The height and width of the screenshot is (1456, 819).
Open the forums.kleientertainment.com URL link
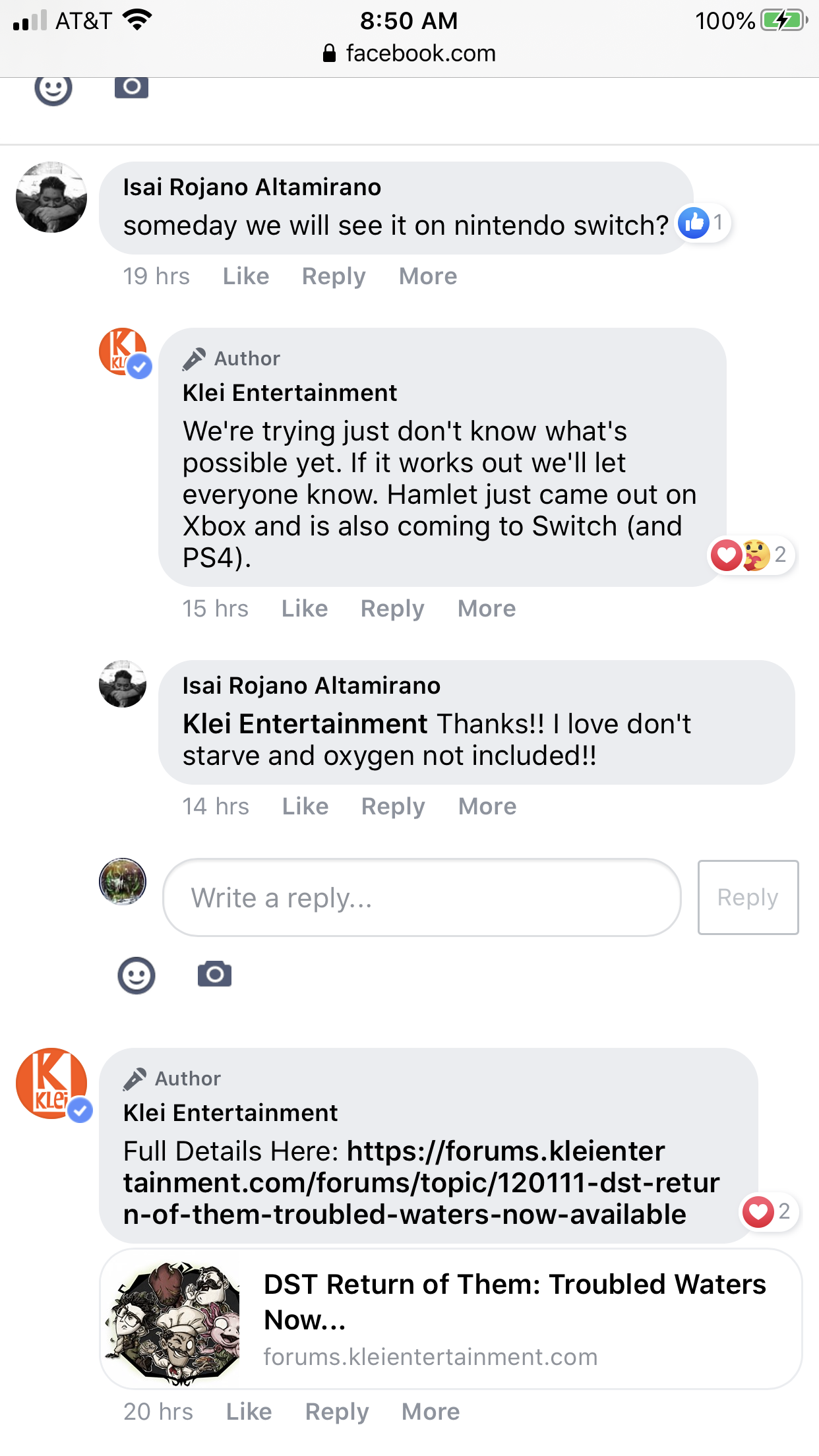pos(421,1183)
